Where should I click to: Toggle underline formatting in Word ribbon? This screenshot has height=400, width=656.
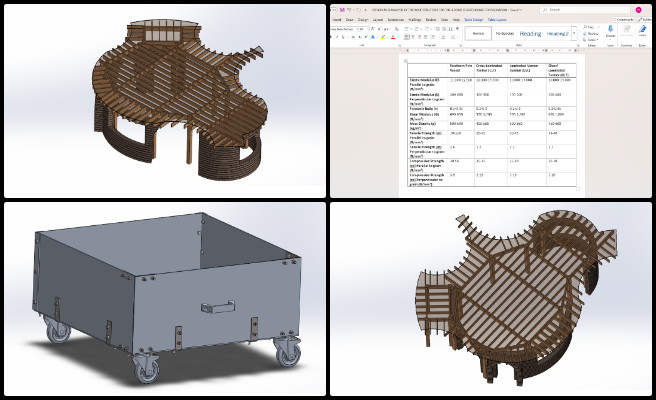(343, 37)
